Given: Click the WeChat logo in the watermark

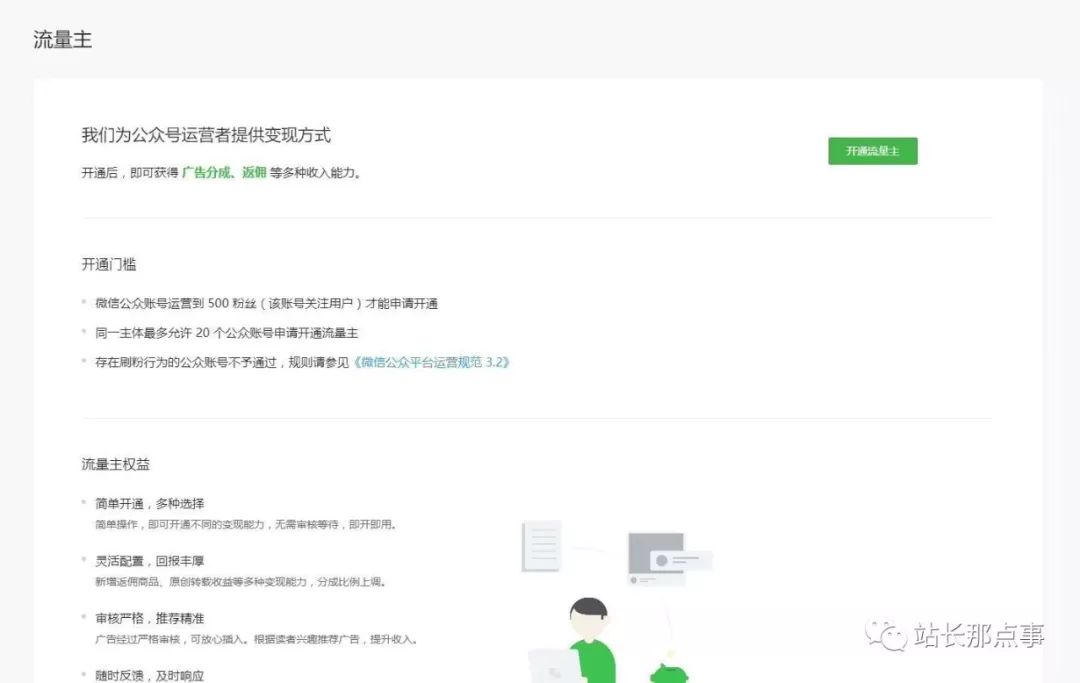Looking at the screenshot, I should (x=886, y=635).
